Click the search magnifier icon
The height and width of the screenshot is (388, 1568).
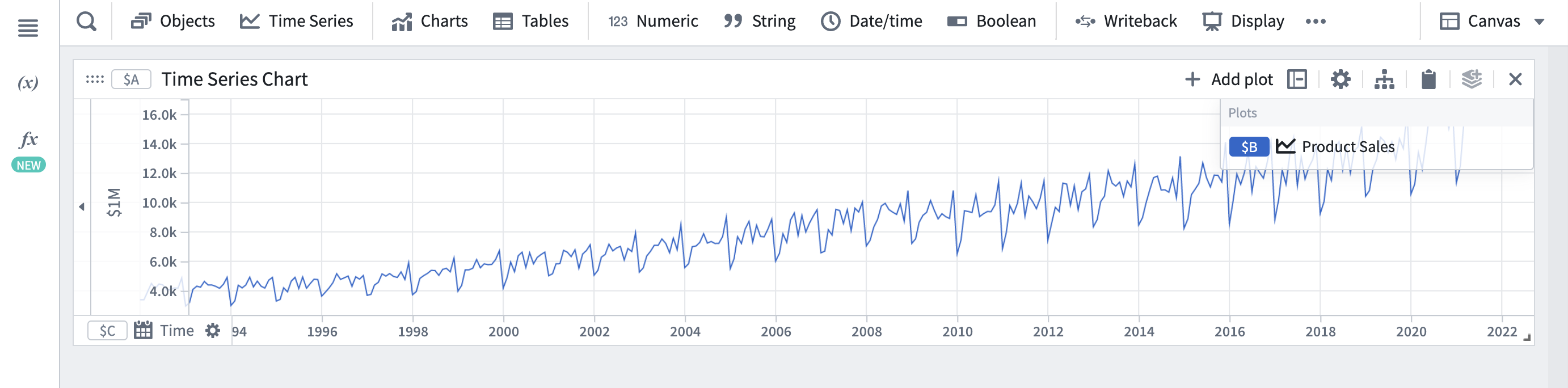tap(86, 22)
